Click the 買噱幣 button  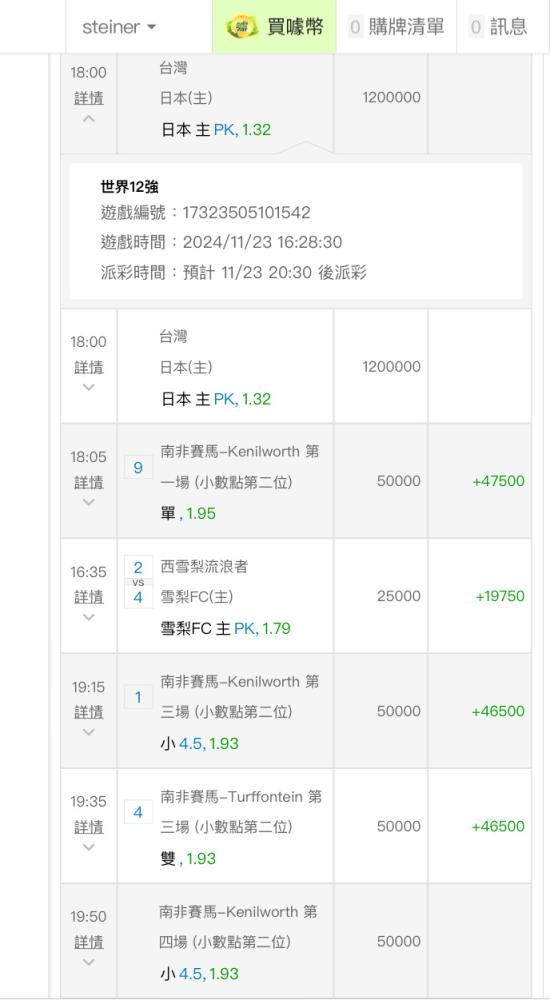click(274, 27)
